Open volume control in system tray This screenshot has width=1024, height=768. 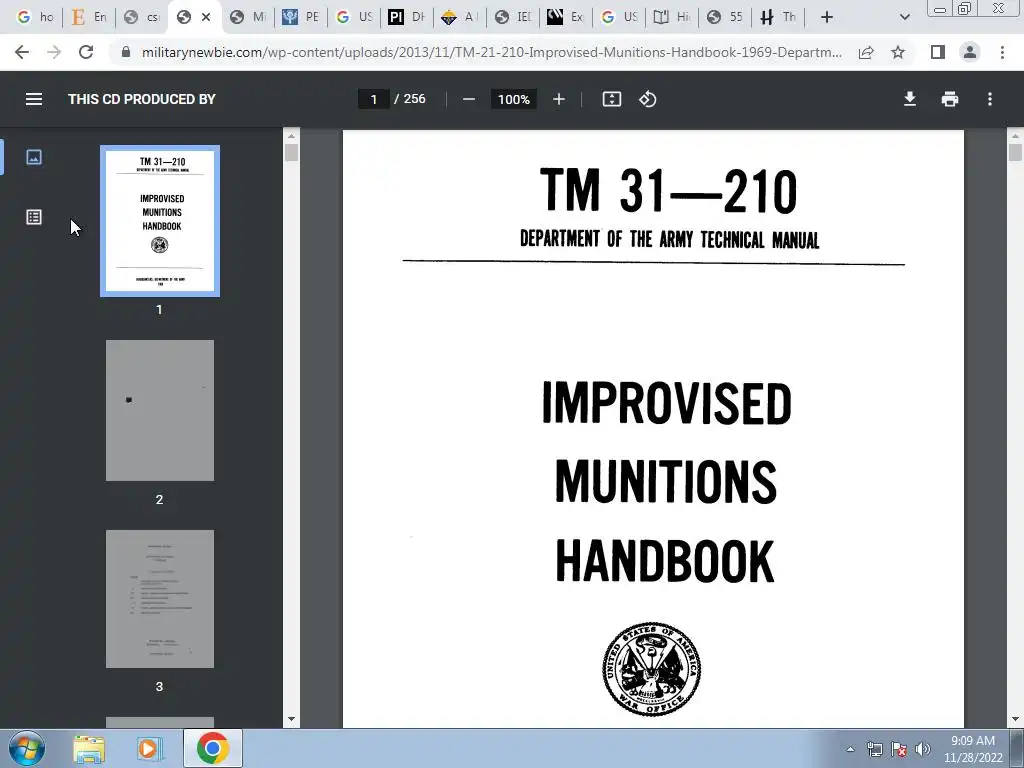(923, 749)
